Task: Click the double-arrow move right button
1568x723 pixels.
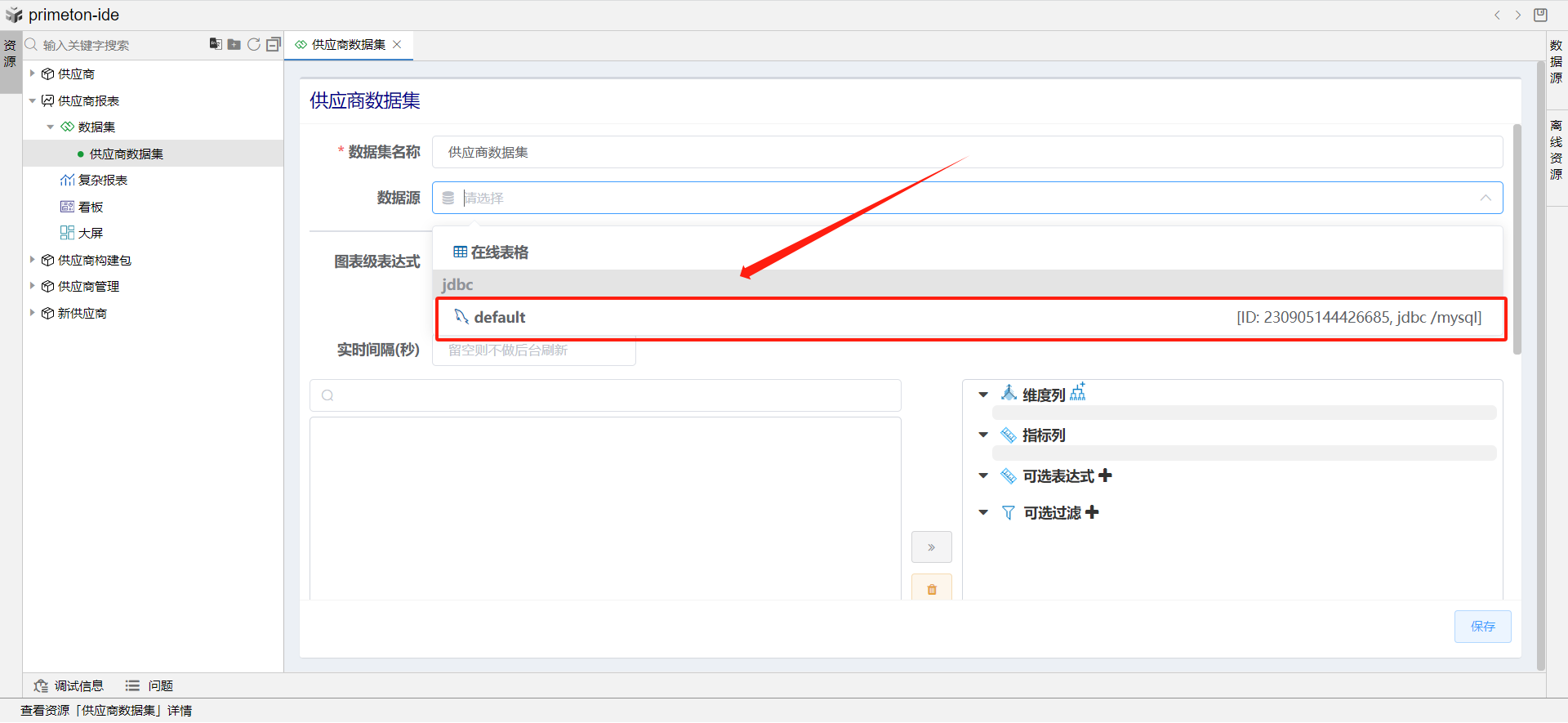Action: [932, 547]
